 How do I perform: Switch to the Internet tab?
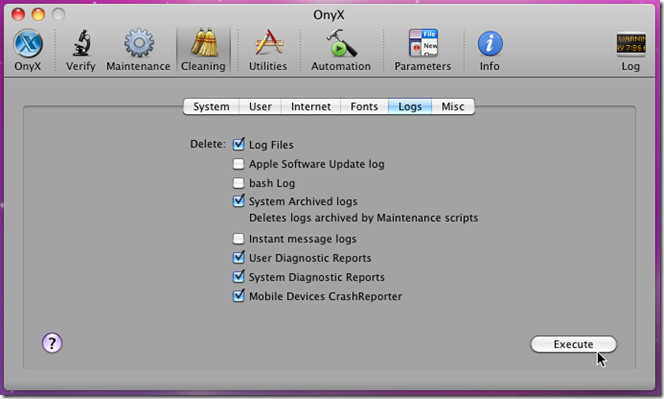click(x=311, y=106)
